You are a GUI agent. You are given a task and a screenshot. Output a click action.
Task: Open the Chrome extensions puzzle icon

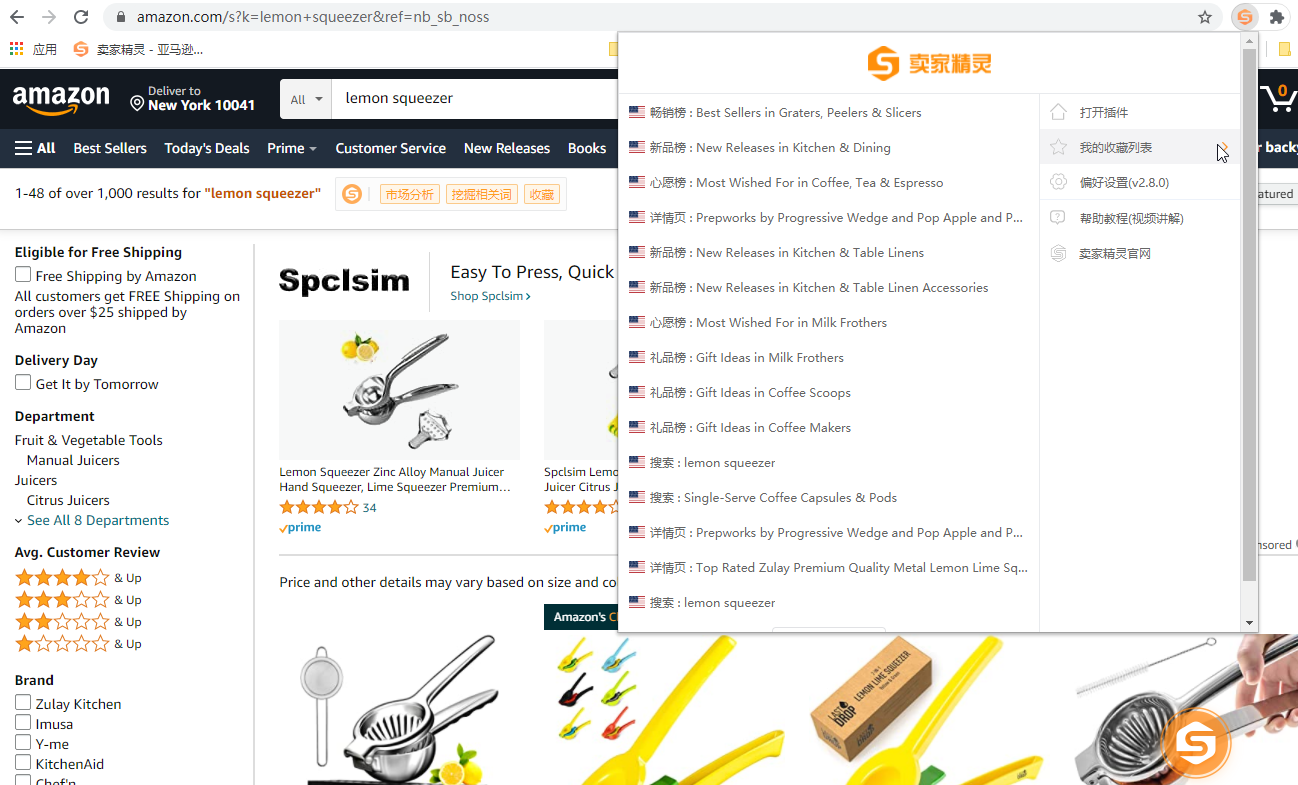click(1276, 17)
